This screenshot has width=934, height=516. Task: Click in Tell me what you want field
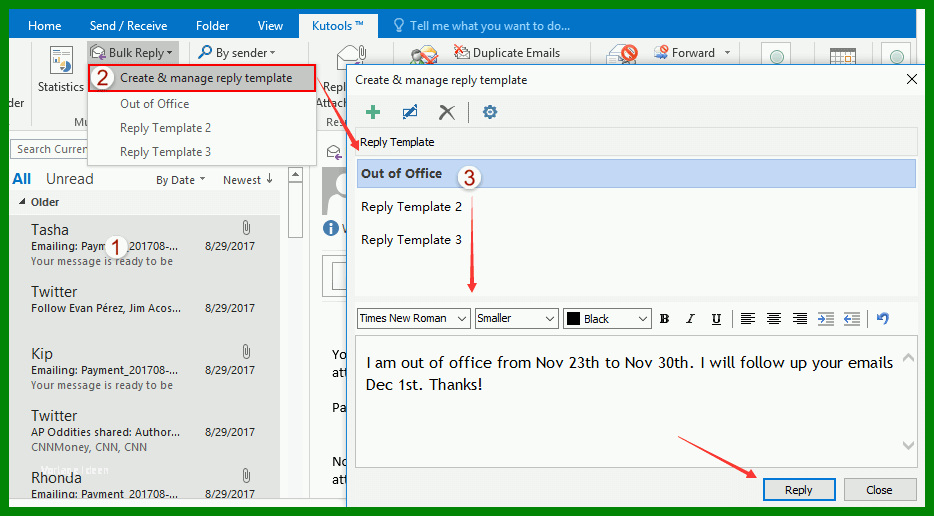pos(490,26)
